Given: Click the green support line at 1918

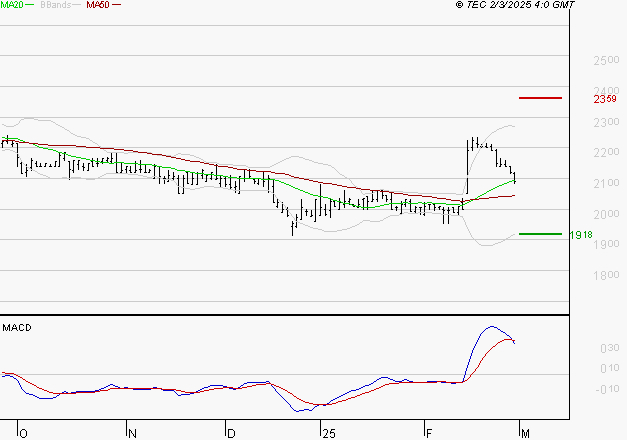Looking at the screenshot, I should [540, 234].
